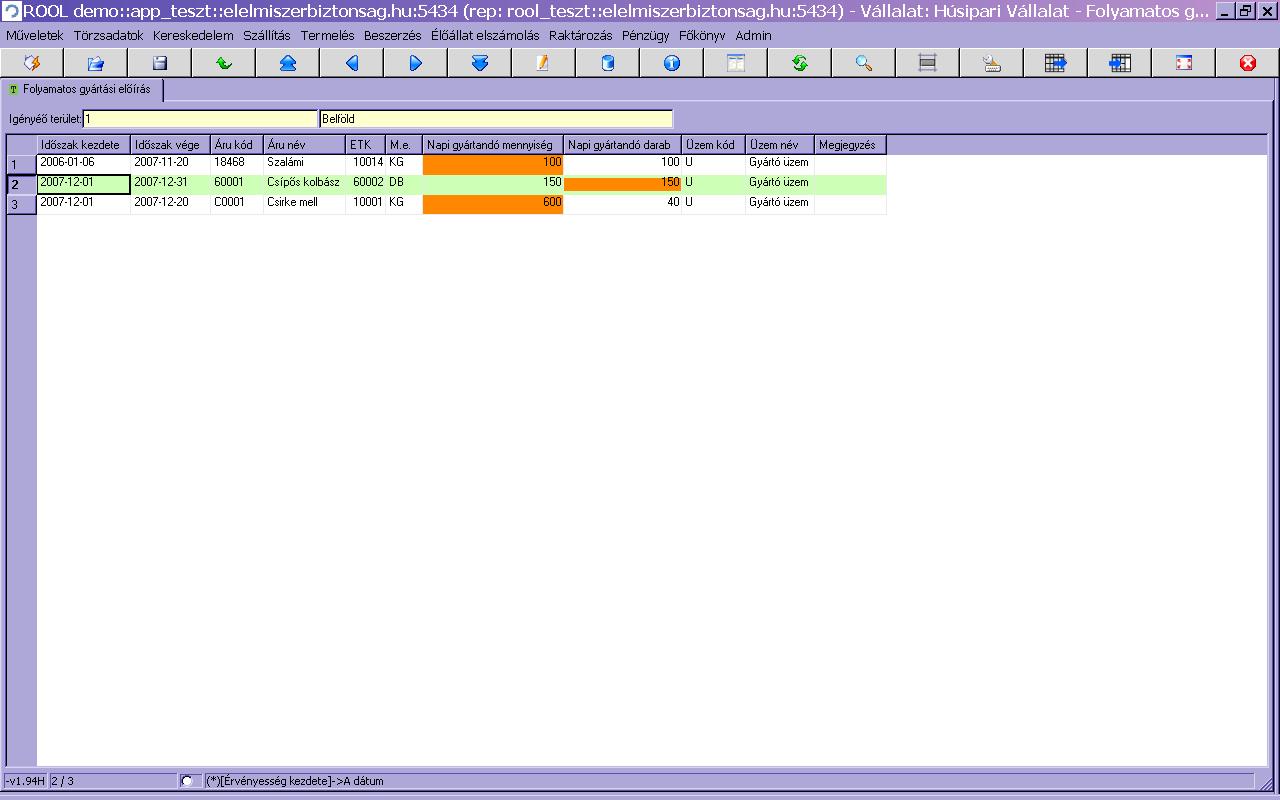The height and width of the screenshot is (800, 1280).
Task: Select row header number 1
Action: pos(21,164)
